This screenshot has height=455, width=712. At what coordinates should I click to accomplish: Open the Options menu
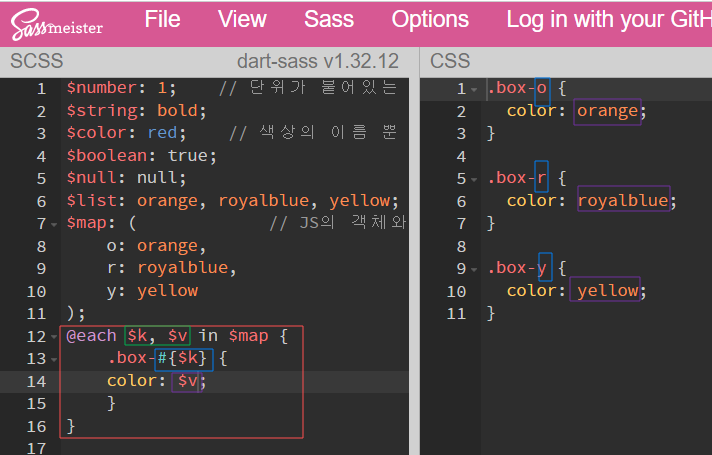430,20
